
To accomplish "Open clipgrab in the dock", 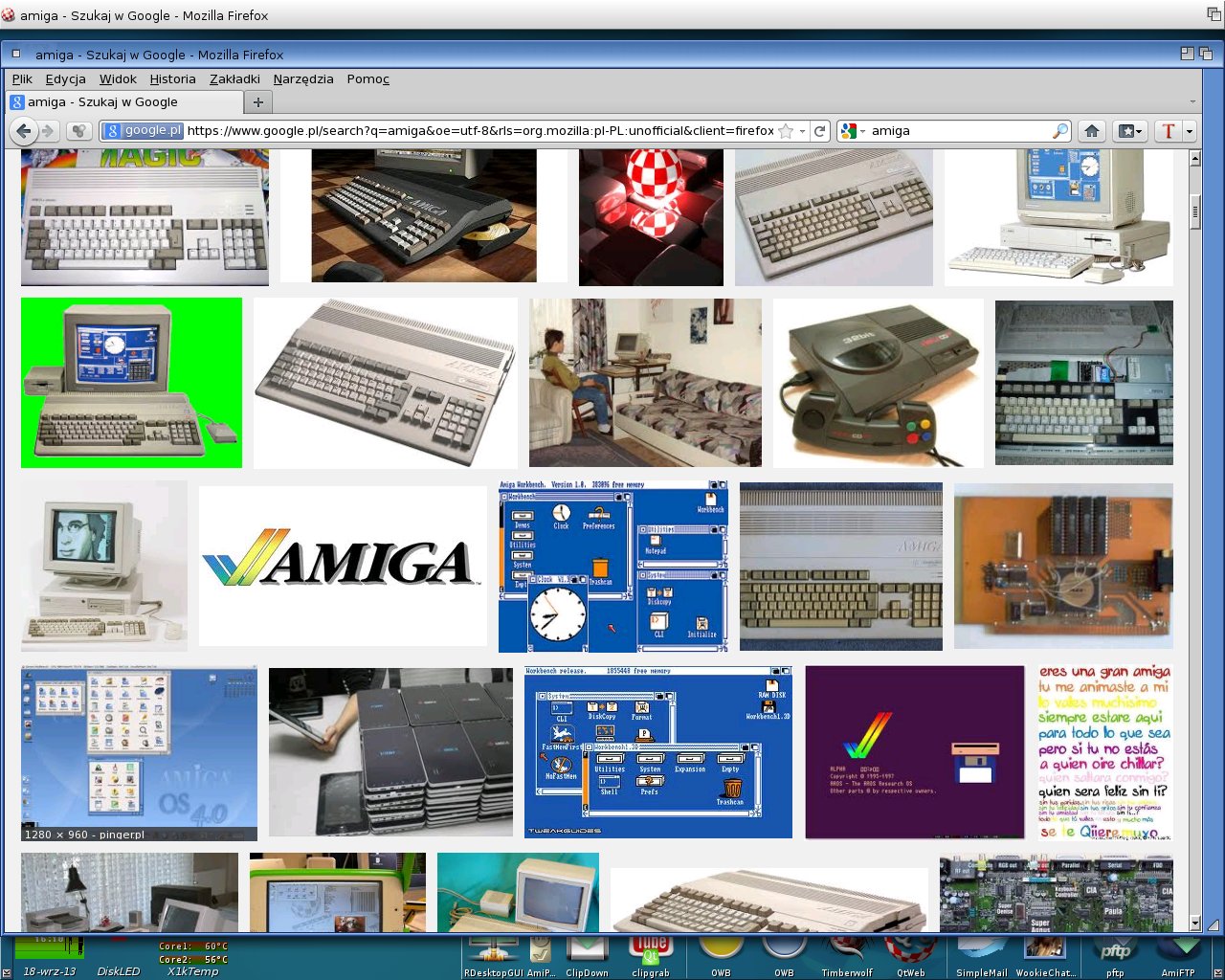I will pos(651,955).
